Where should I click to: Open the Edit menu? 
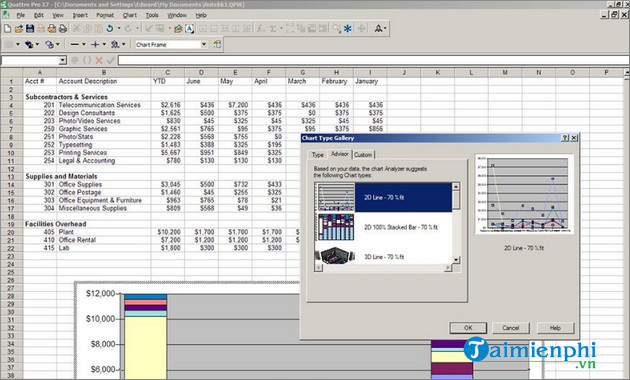click(39, 15)
